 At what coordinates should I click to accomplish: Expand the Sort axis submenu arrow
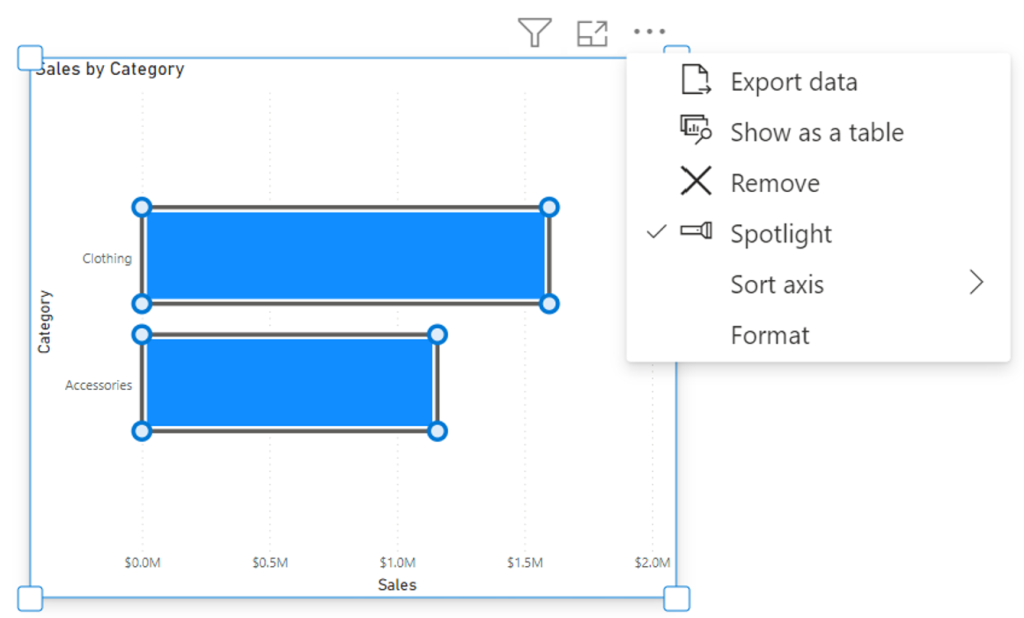point(976,282)
